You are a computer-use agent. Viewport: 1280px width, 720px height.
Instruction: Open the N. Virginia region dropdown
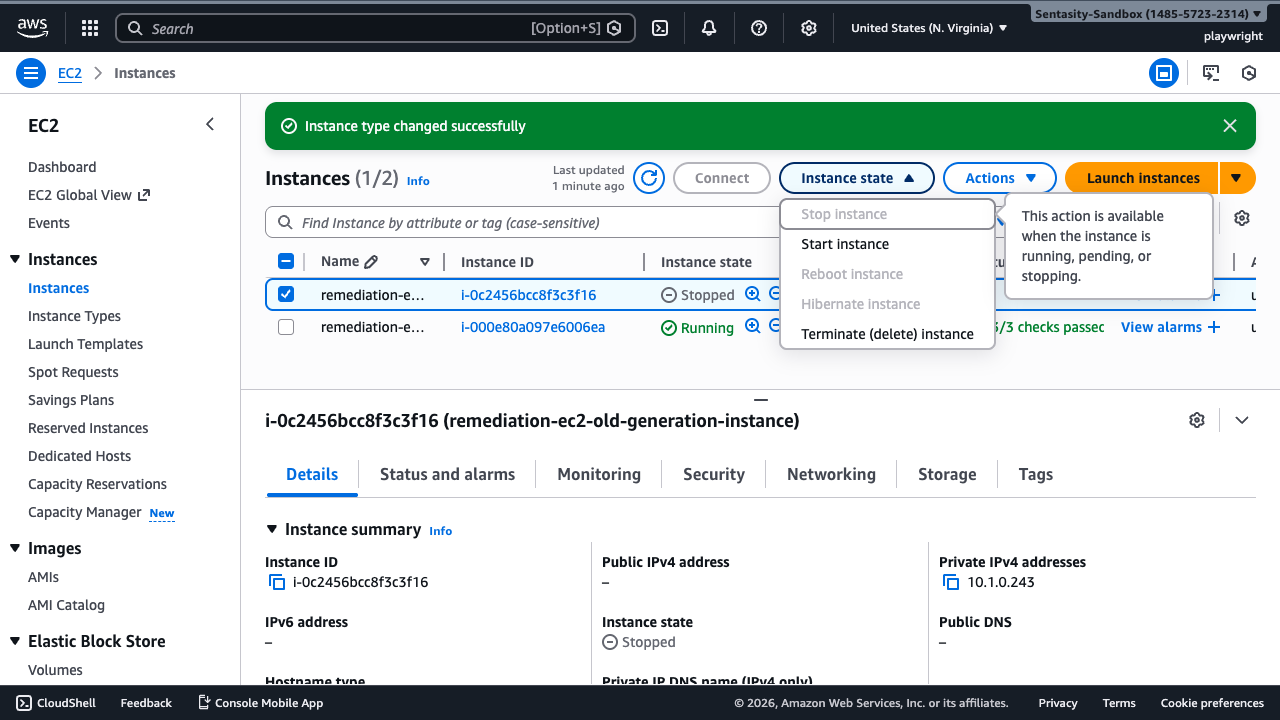[x=927, y=27]
